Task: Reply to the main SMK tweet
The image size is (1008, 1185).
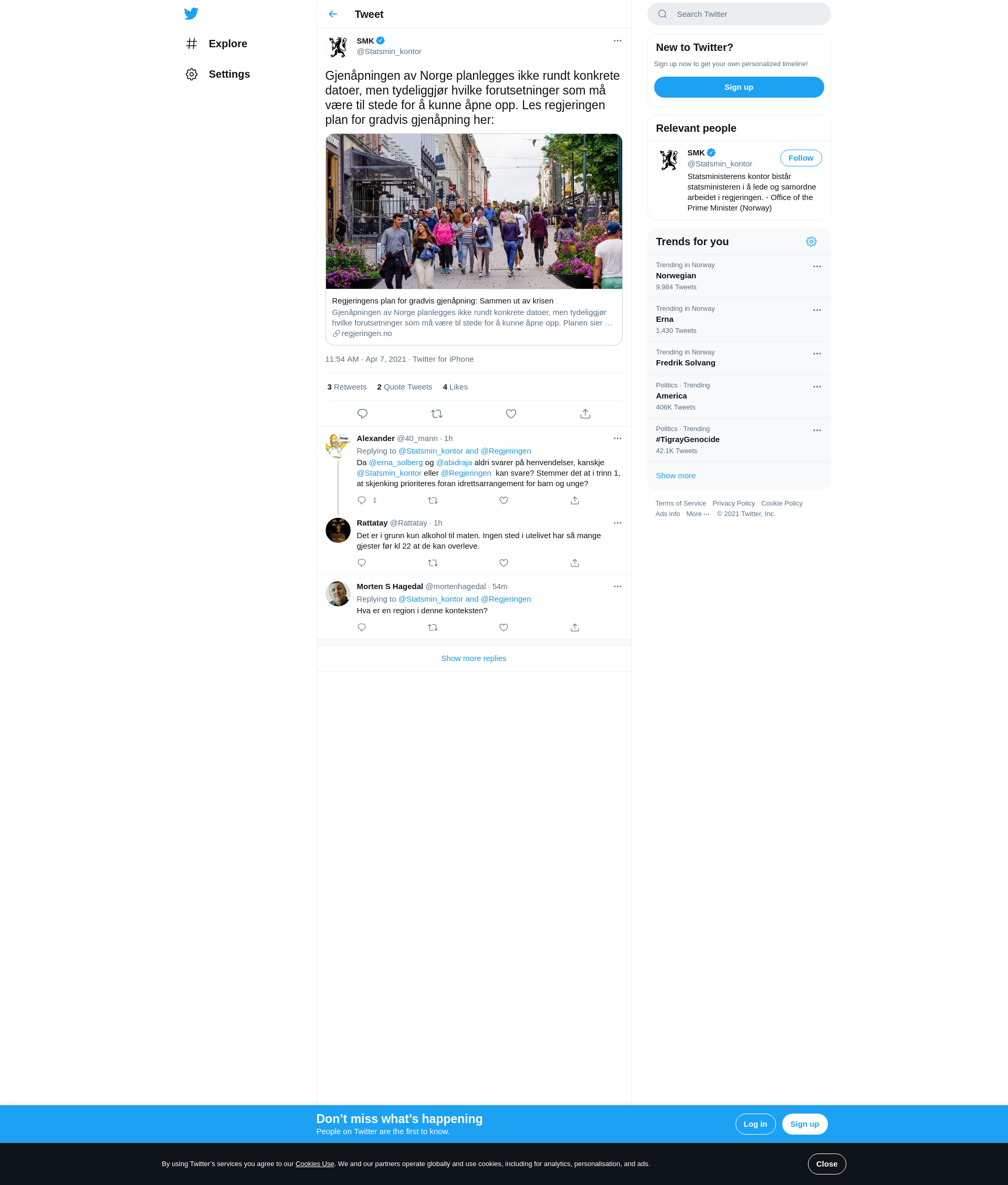Action: click(362, 414)
